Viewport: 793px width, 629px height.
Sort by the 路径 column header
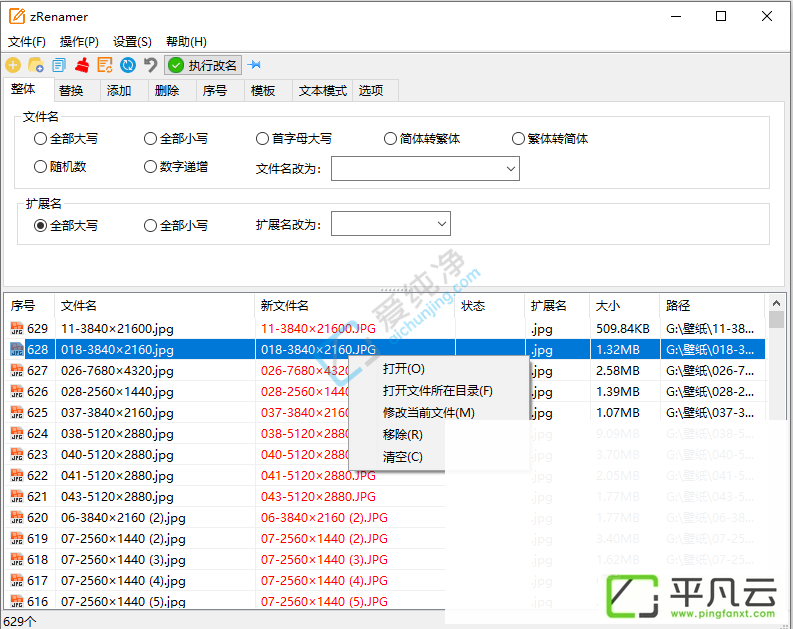[712, 305]
